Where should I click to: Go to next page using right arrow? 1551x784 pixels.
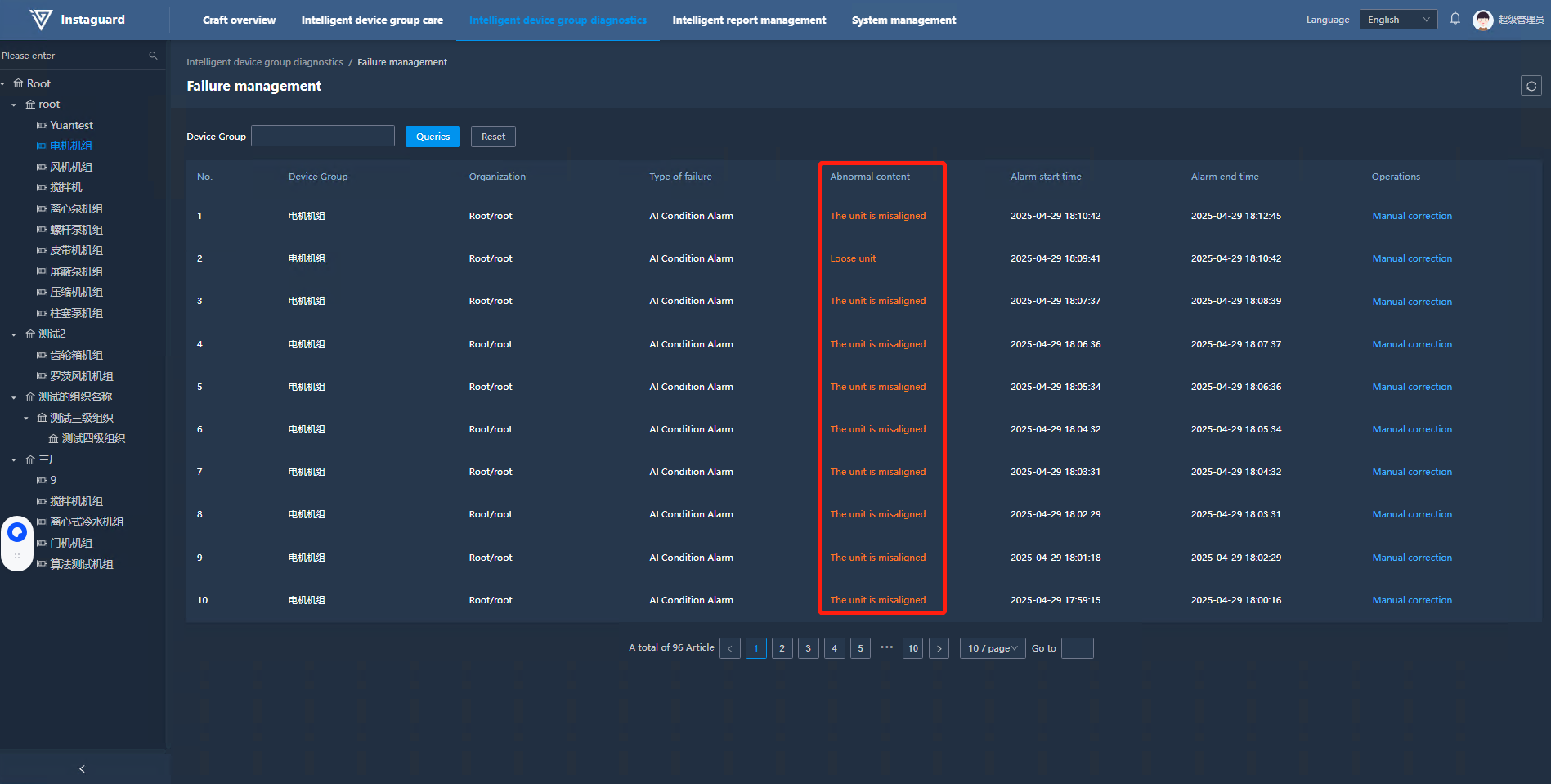click(x=939, y=648)
